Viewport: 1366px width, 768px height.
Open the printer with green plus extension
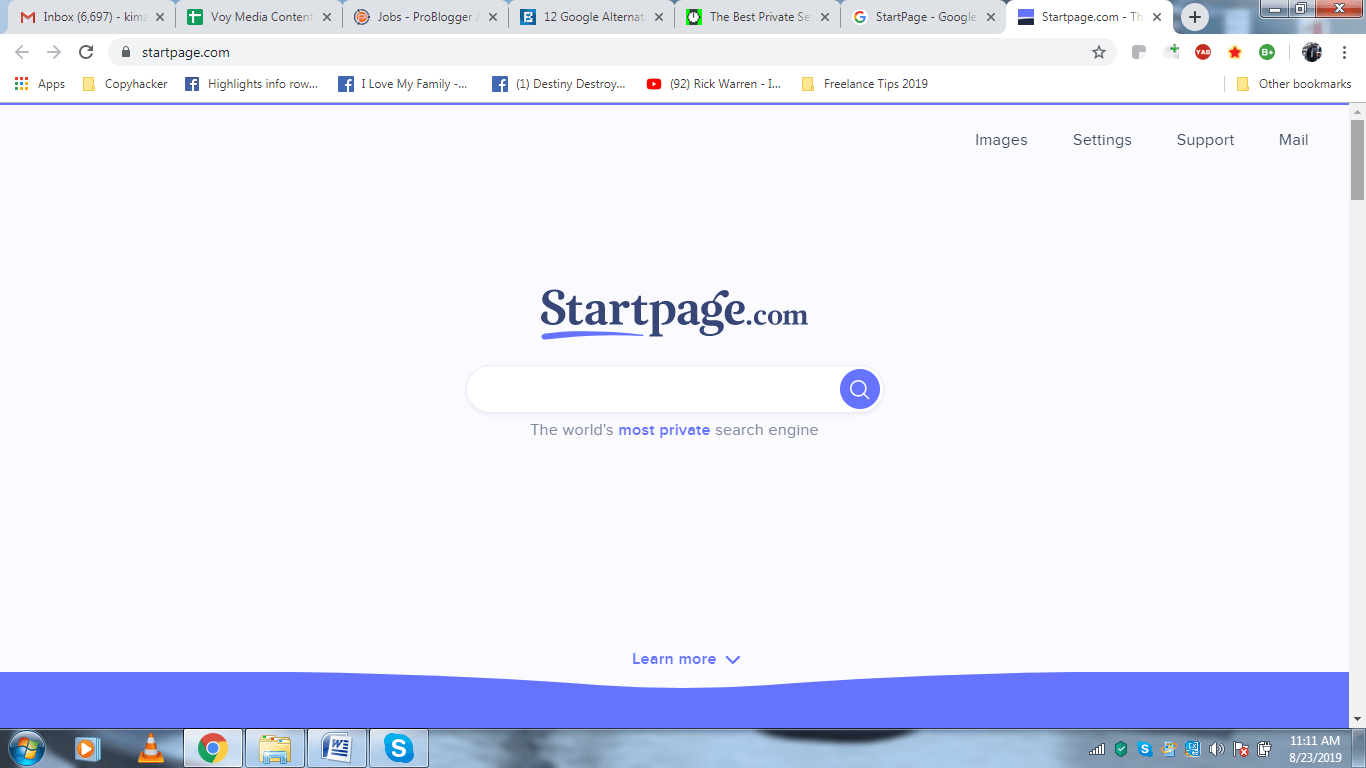pyautogui.click(x=1171, y=52)
